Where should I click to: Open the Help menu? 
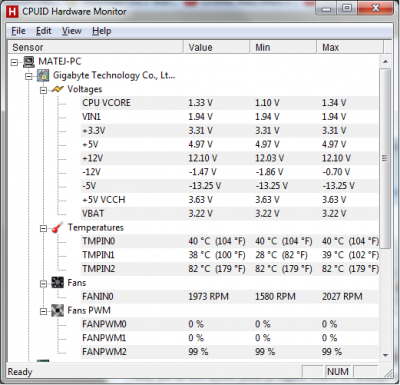(102, 31)
